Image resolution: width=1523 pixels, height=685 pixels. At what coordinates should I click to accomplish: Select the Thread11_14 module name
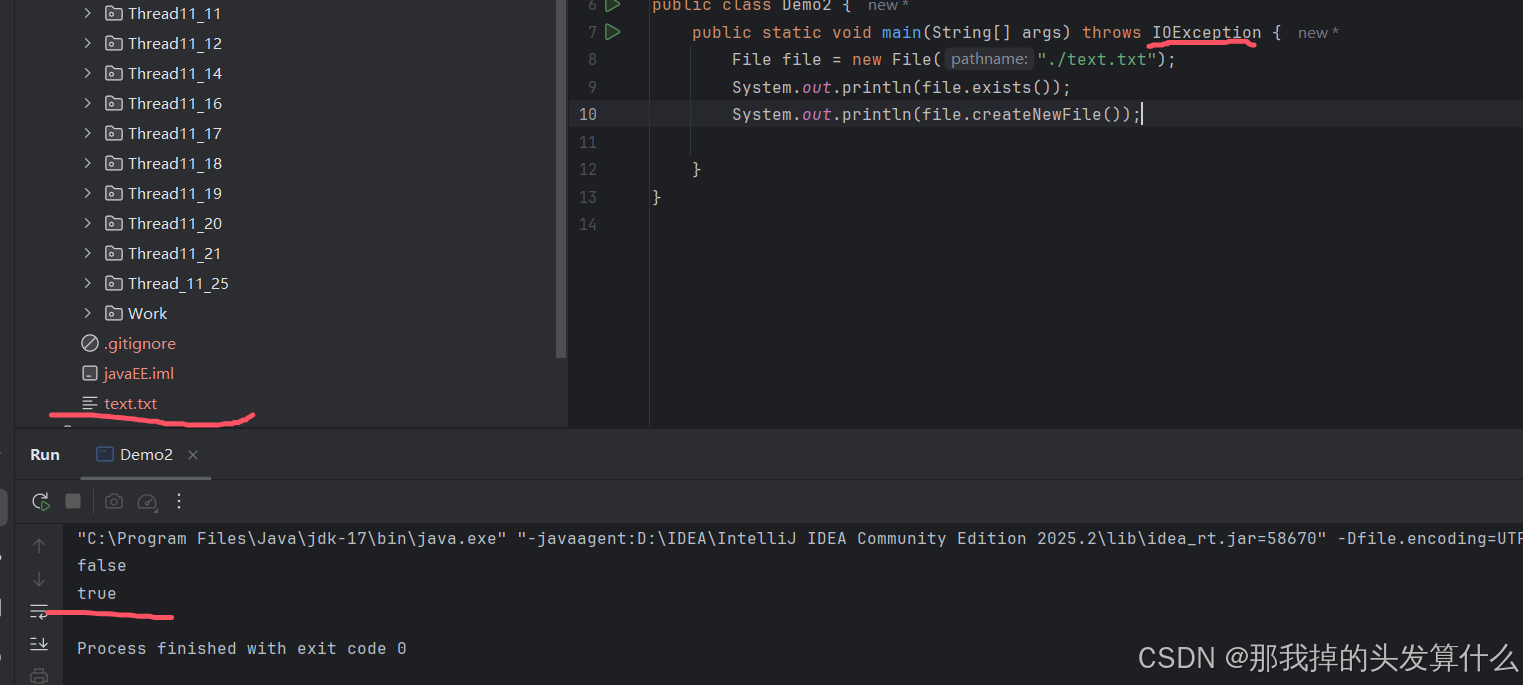[175, 74]
